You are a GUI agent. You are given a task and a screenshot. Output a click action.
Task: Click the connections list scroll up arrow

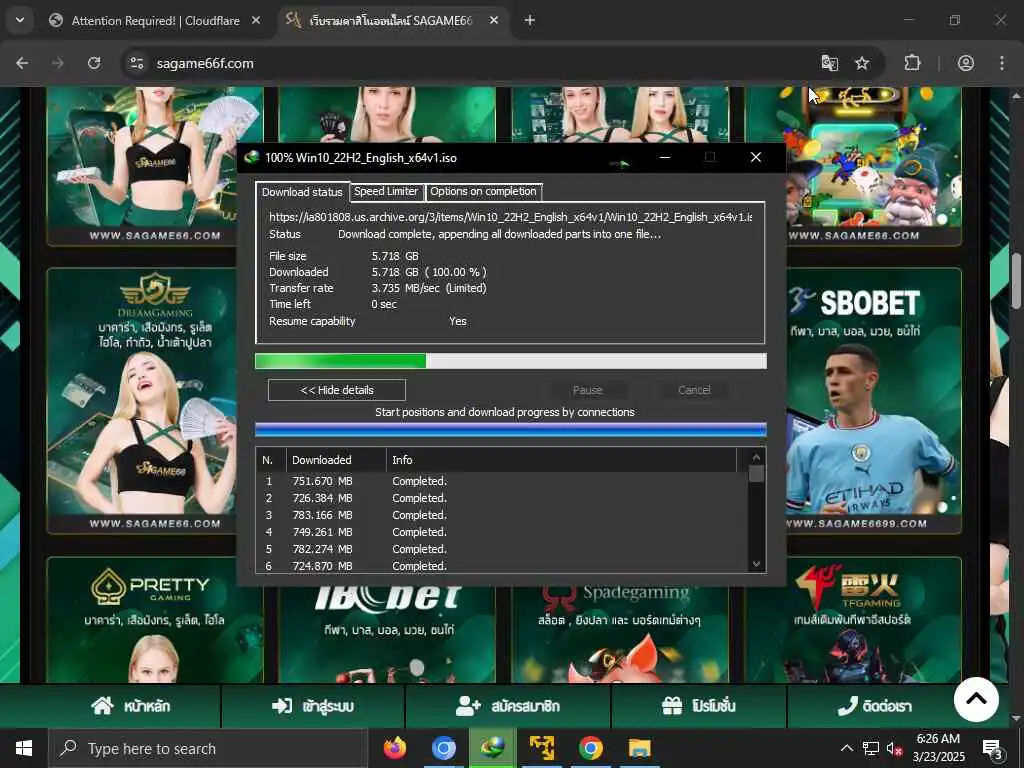point(756,457)
